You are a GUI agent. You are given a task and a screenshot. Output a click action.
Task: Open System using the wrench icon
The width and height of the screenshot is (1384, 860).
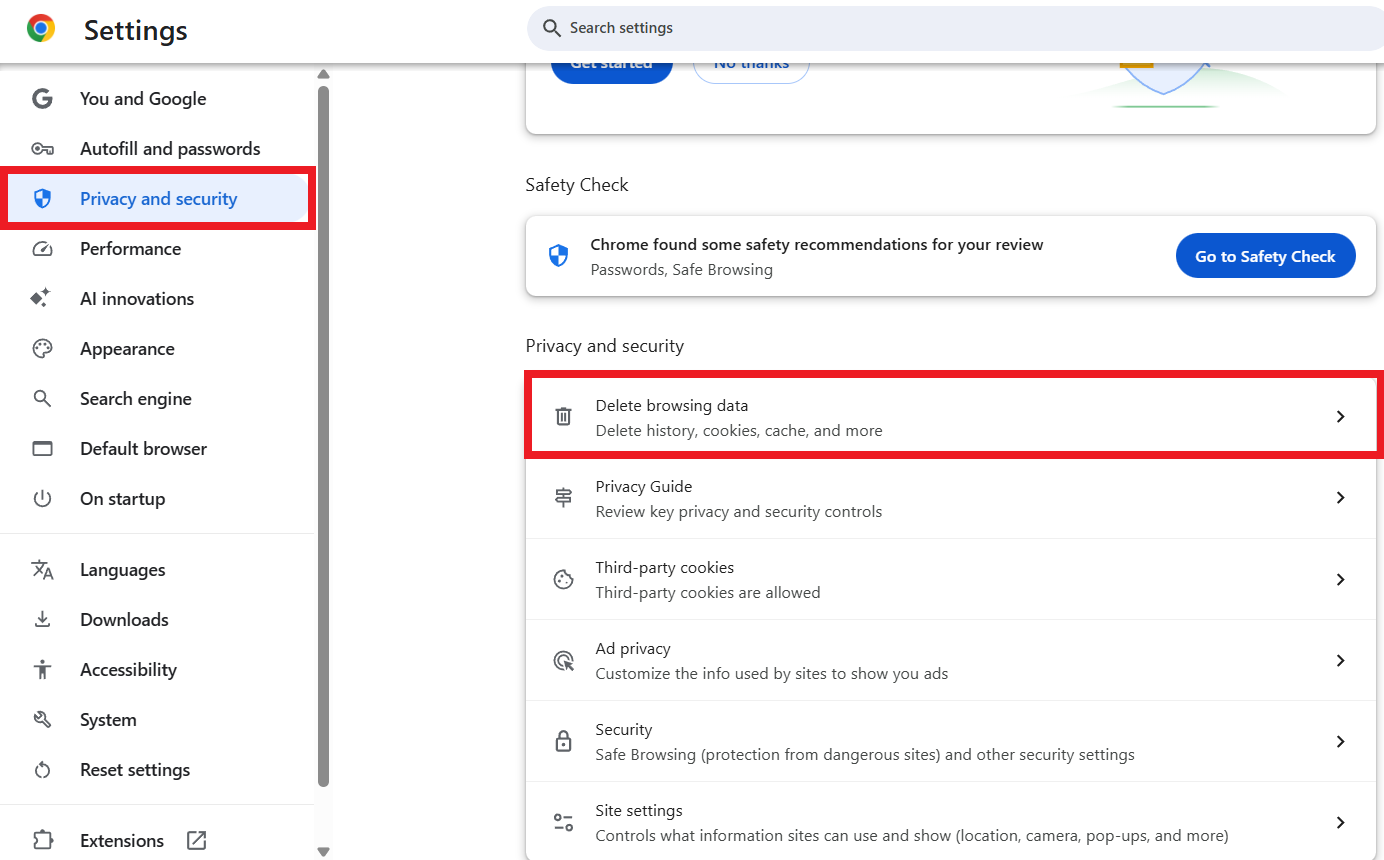pos(43,719)
